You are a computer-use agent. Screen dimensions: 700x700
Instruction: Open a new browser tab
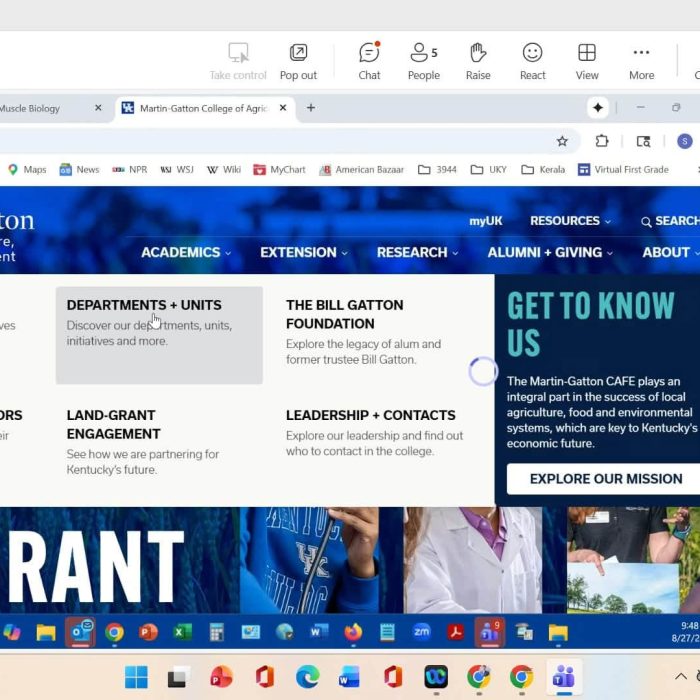311,108
